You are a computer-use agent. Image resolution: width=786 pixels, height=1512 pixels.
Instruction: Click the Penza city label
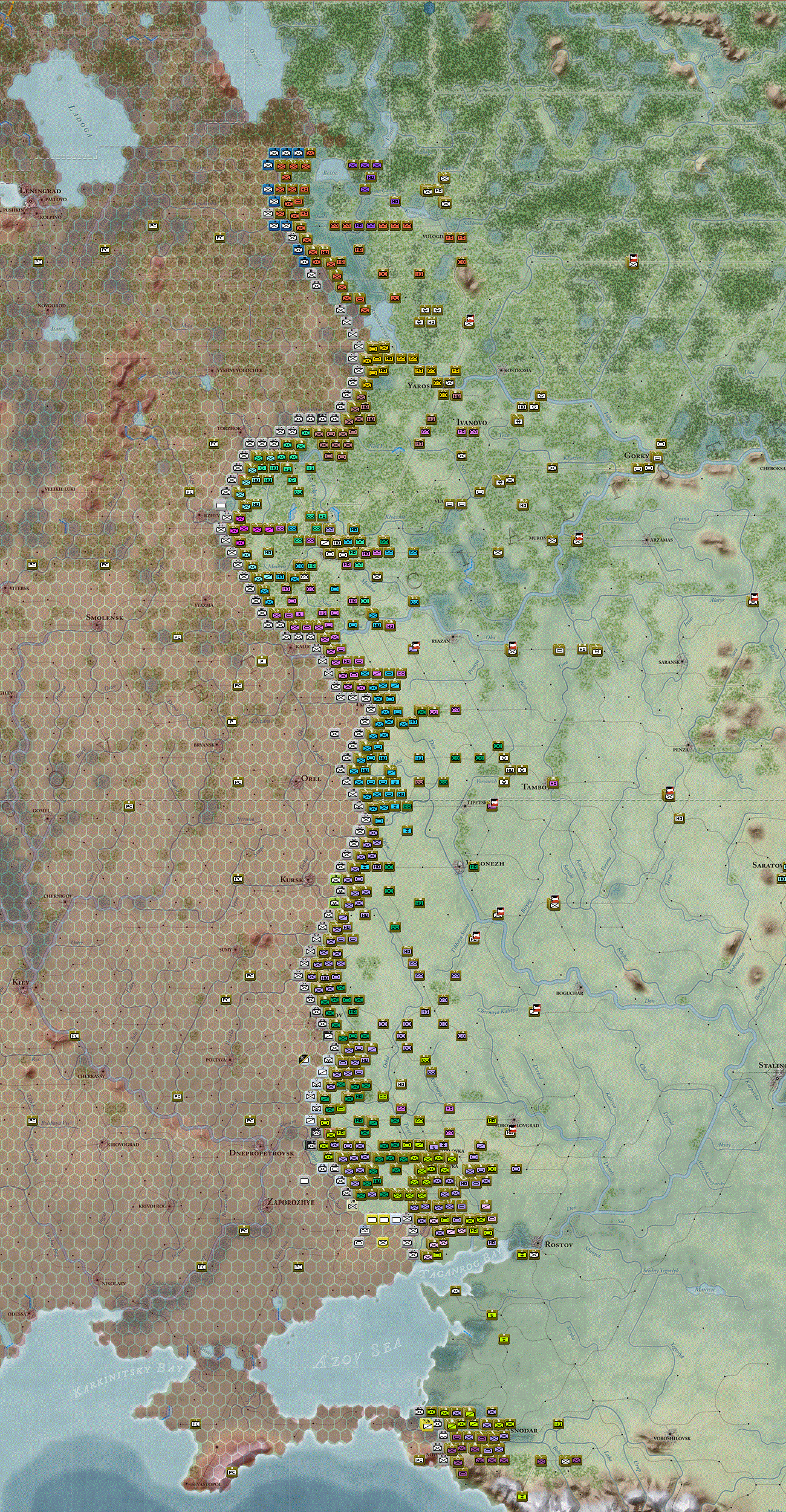pyautogui.click(x=681, y=749)
